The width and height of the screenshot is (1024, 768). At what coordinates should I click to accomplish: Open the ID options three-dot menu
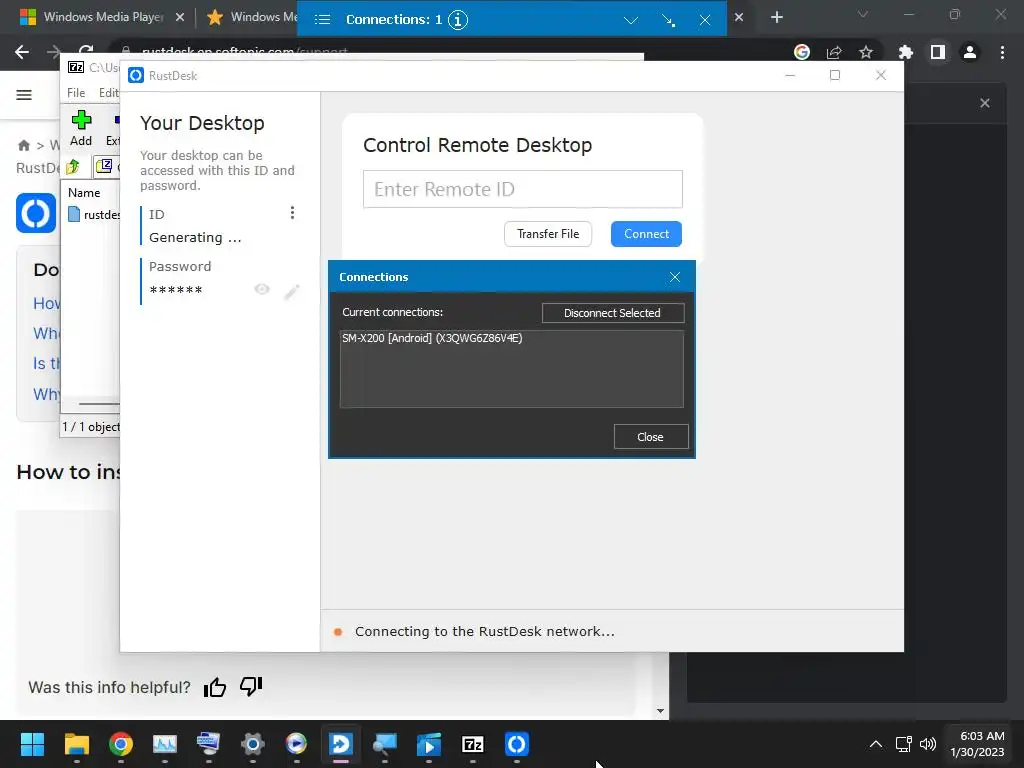pos(292,213)
